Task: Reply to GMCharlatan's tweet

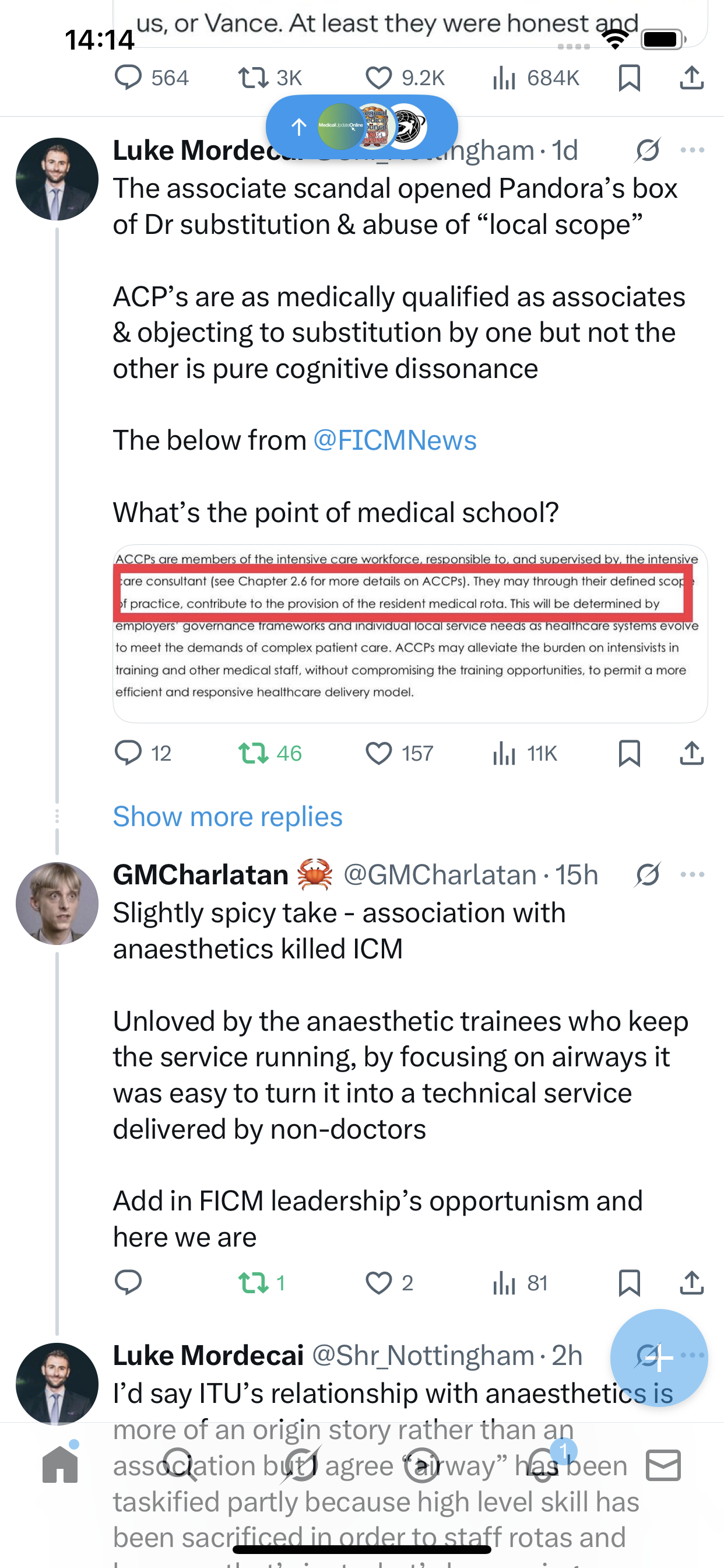Action: pos(128,1283)
